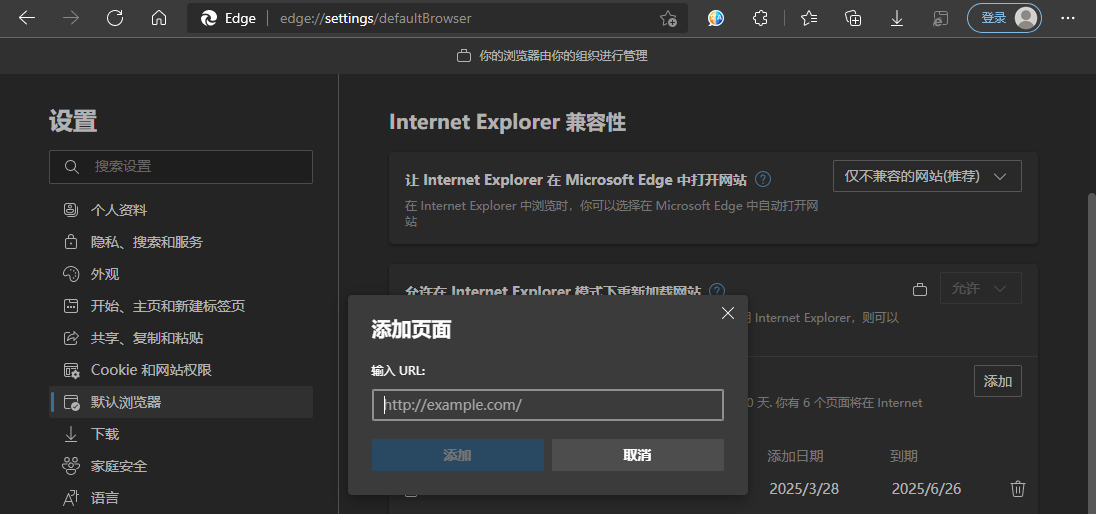Click the 登录 profile button

tap(1004, 18)
